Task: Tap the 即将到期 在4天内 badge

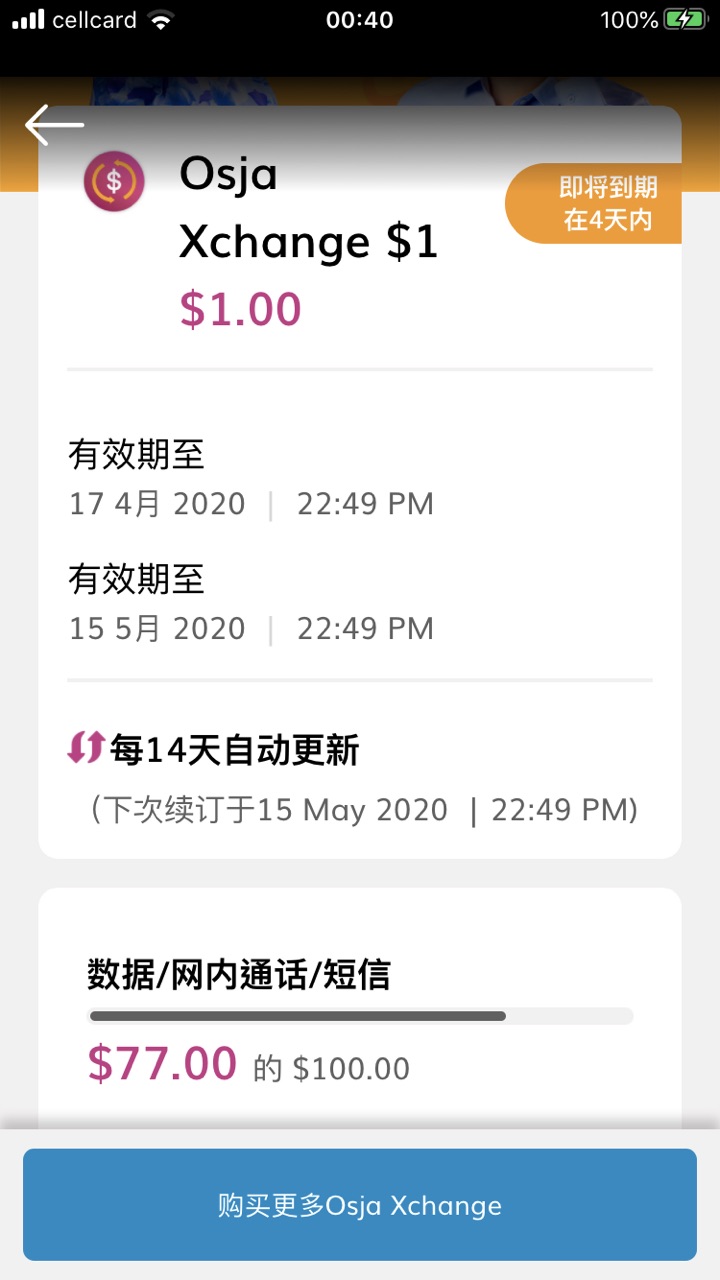Action: pyautogui.click(x=594, y=204)
